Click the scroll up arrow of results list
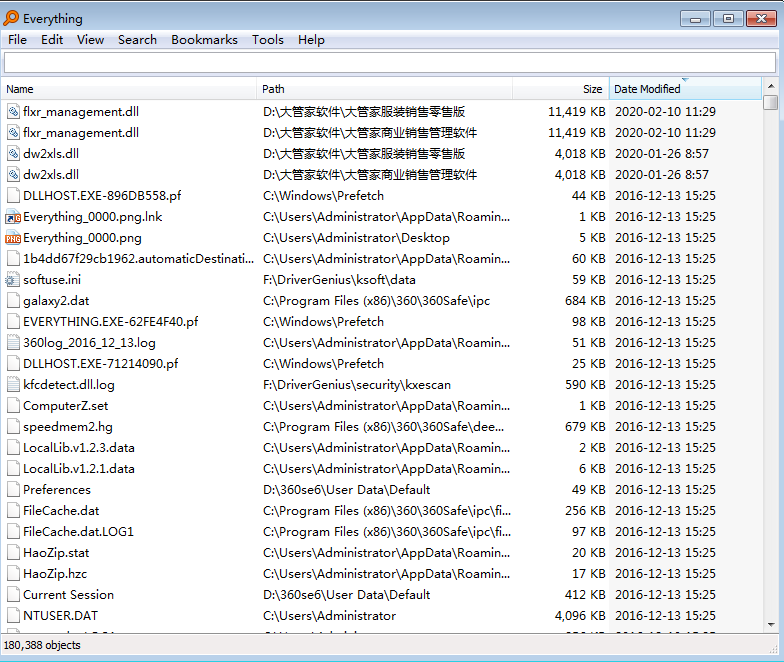Viewport: 784px width, 662px height. click(771, 86)
